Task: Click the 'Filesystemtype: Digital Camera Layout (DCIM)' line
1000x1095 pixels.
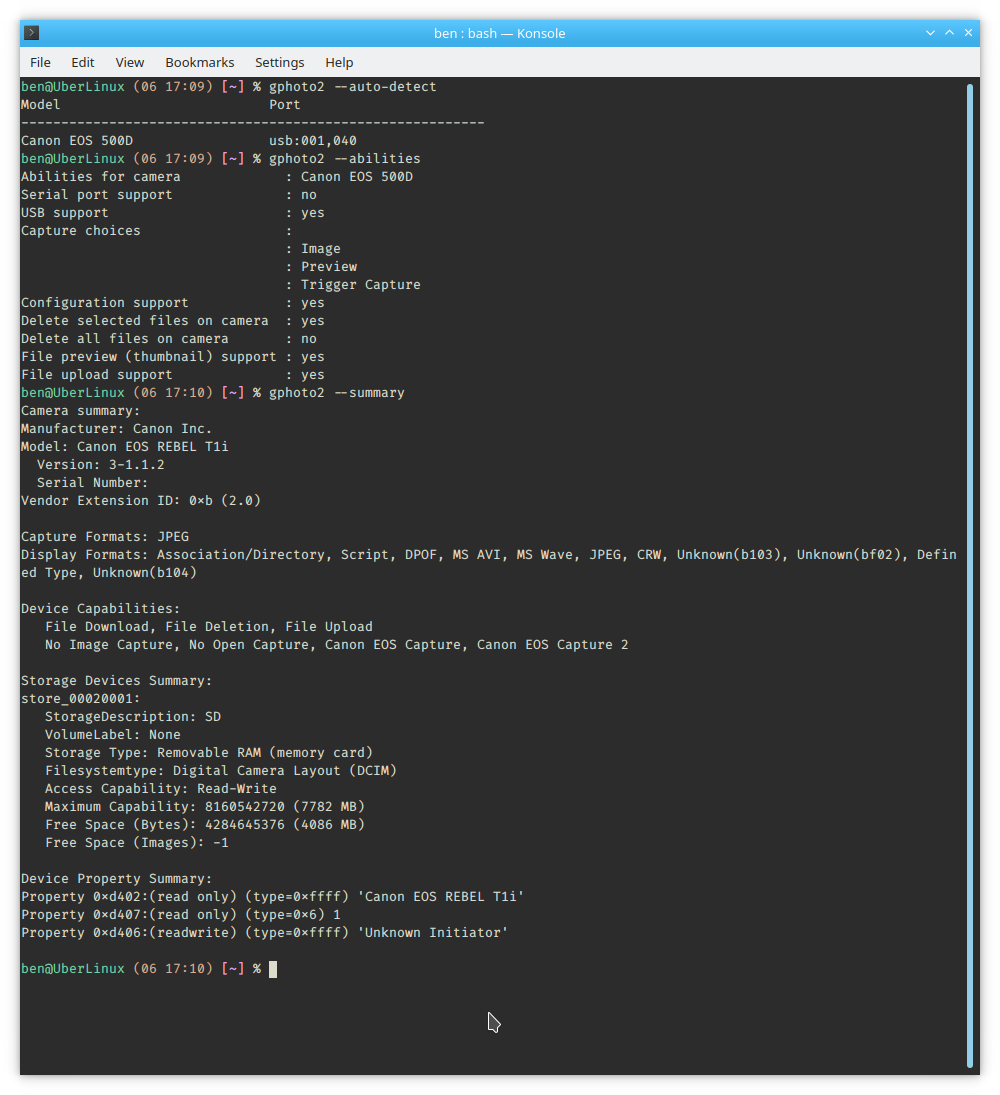Action: (221, 770)
